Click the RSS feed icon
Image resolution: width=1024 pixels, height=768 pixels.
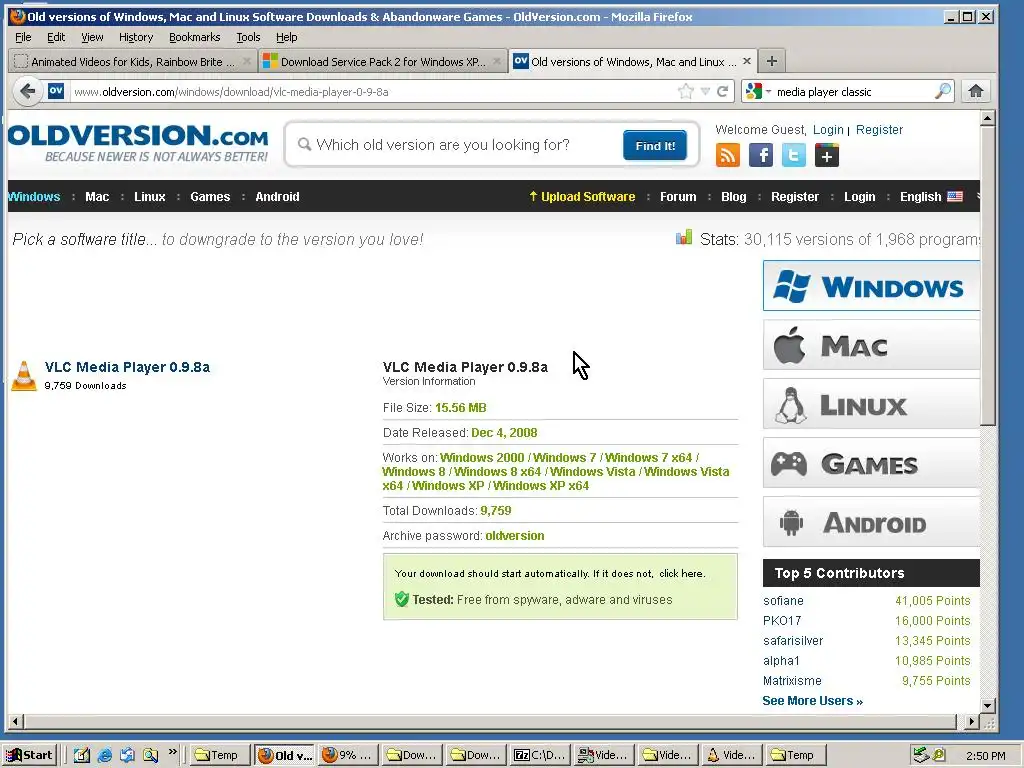pos(728,155)
